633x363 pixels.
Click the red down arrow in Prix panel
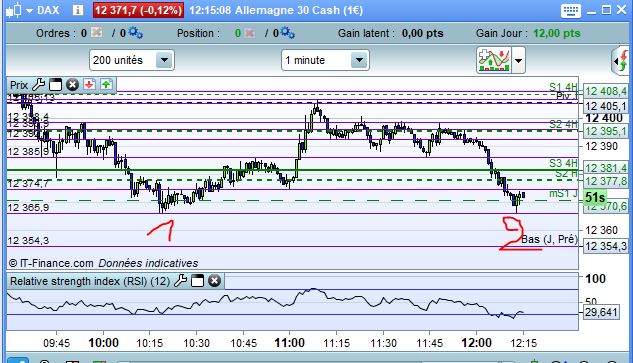point(89,84)
